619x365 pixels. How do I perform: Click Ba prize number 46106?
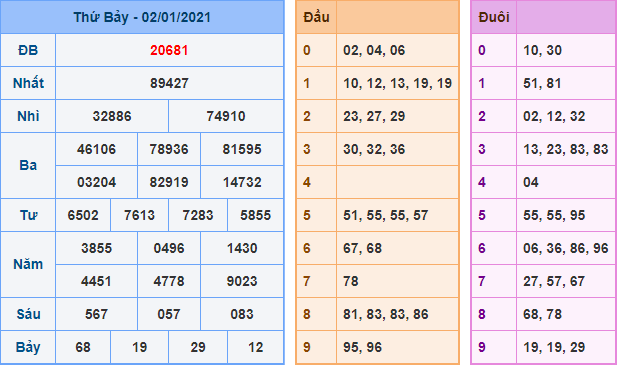pos(97,150)
